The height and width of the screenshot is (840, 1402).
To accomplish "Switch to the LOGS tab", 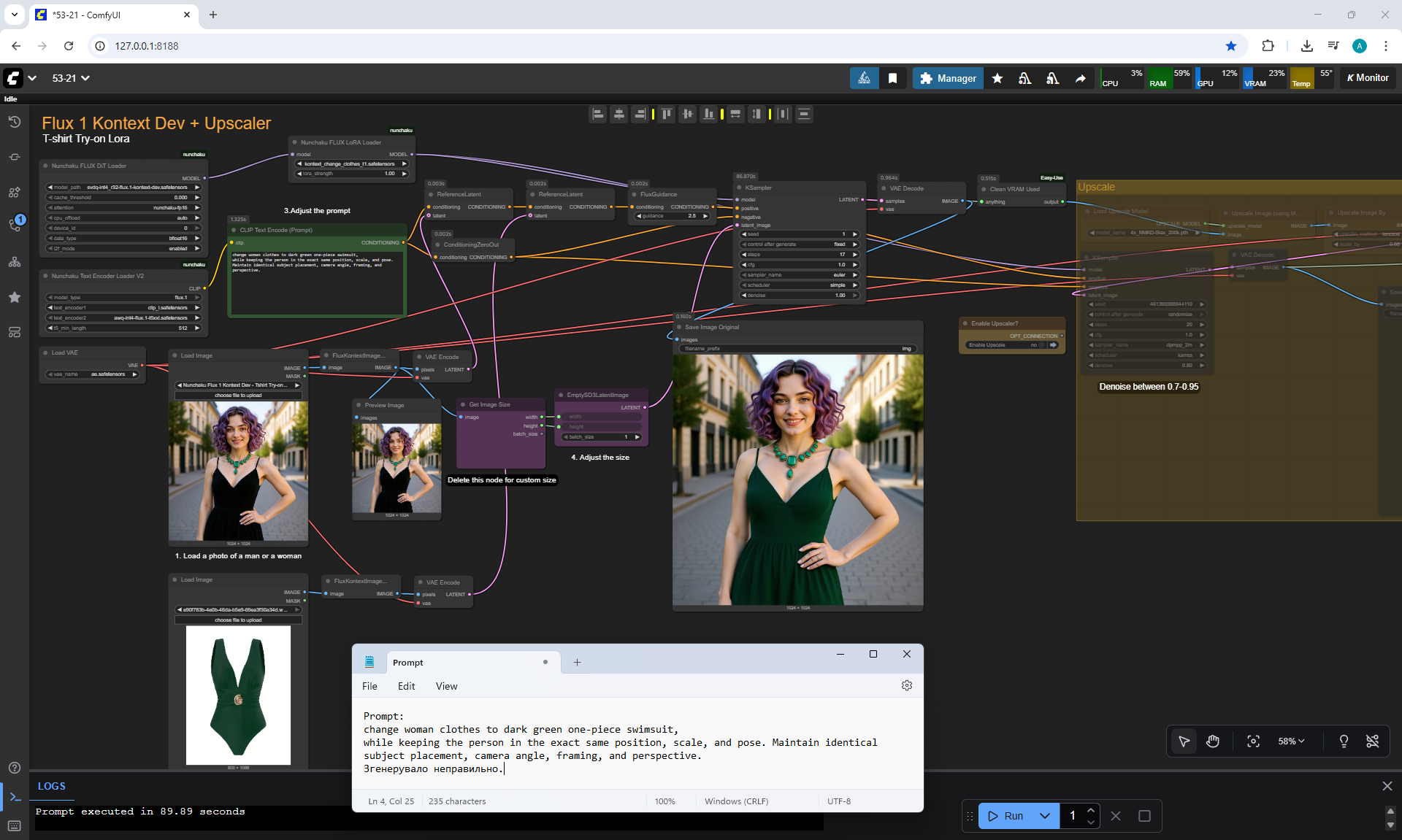I will (52, 786).
